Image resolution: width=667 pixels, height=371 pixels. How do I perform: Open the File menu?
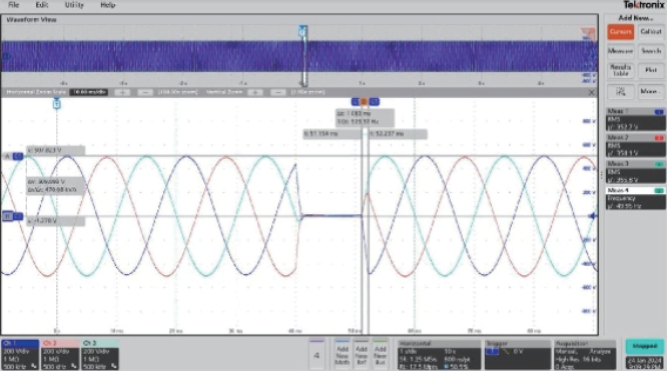pos(14,5)
